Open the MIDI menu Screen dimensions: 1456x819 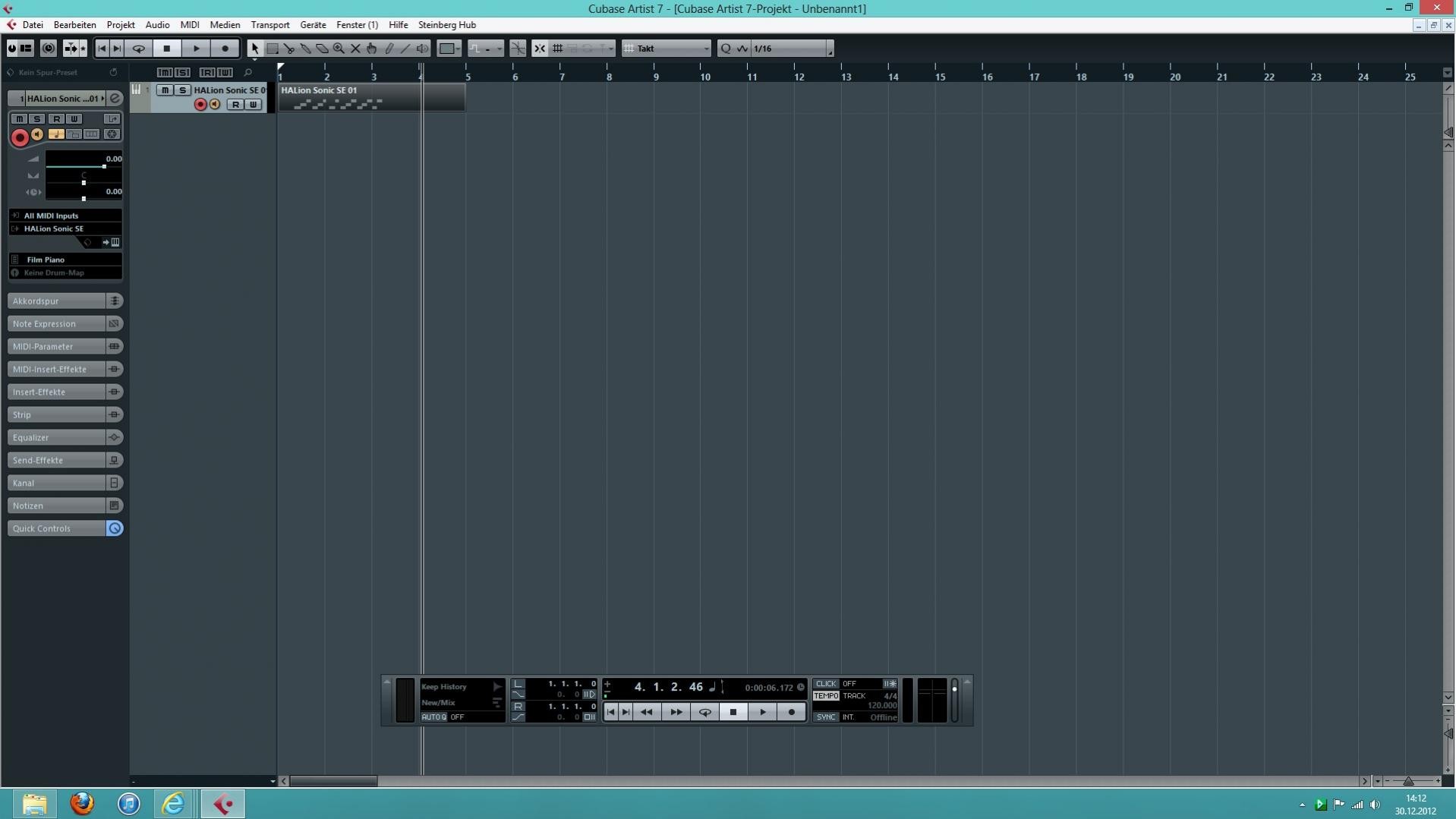(190, 25)
